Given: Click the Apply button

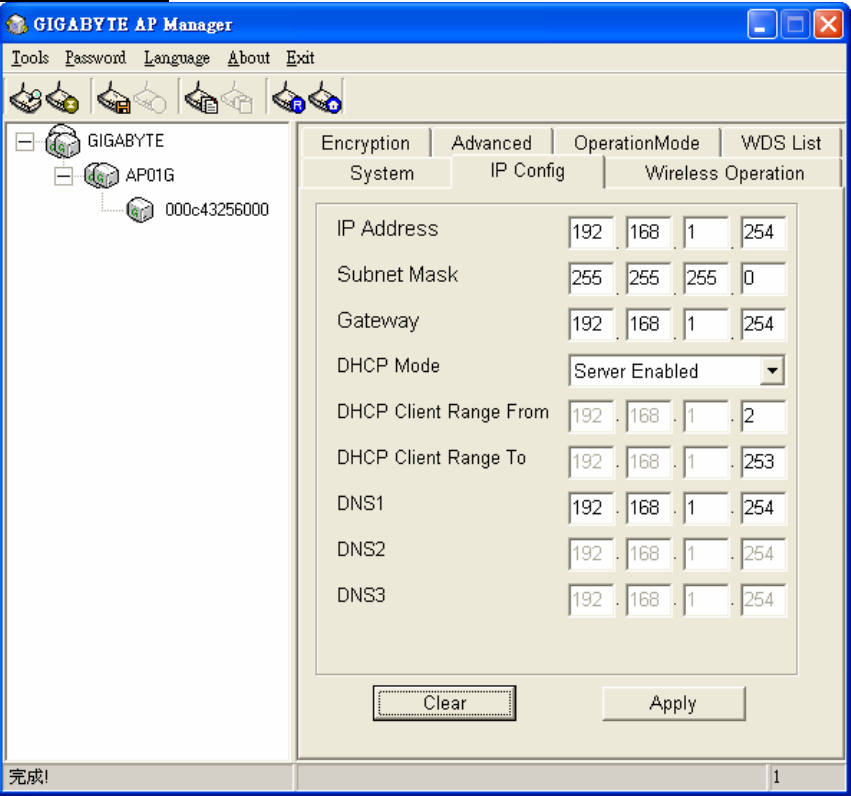Looking at the screenshot, I should pos(674,703).
